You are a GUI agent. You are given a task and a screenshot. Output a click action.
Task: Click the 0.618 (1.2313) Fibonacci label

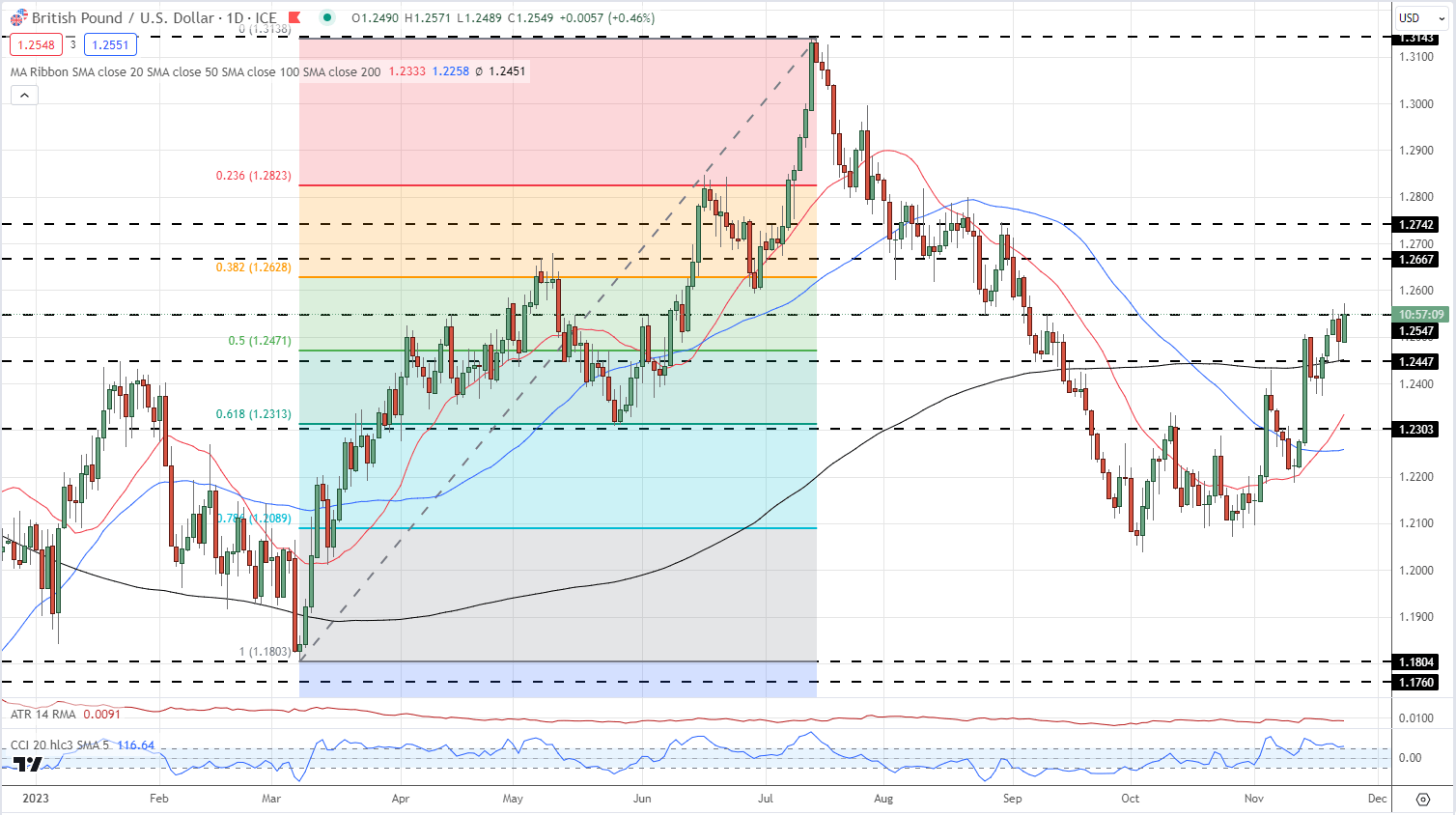pos(253,414)
